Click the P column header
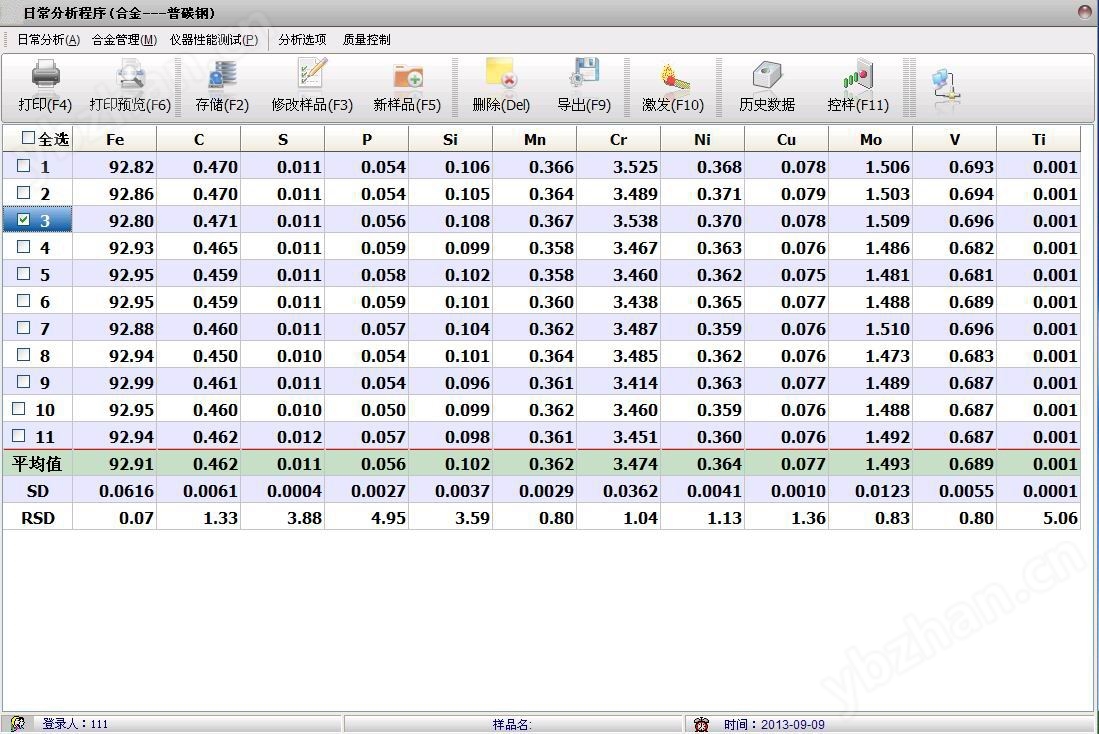Screen dimensions: 1099x734 (x=367, y=140)
